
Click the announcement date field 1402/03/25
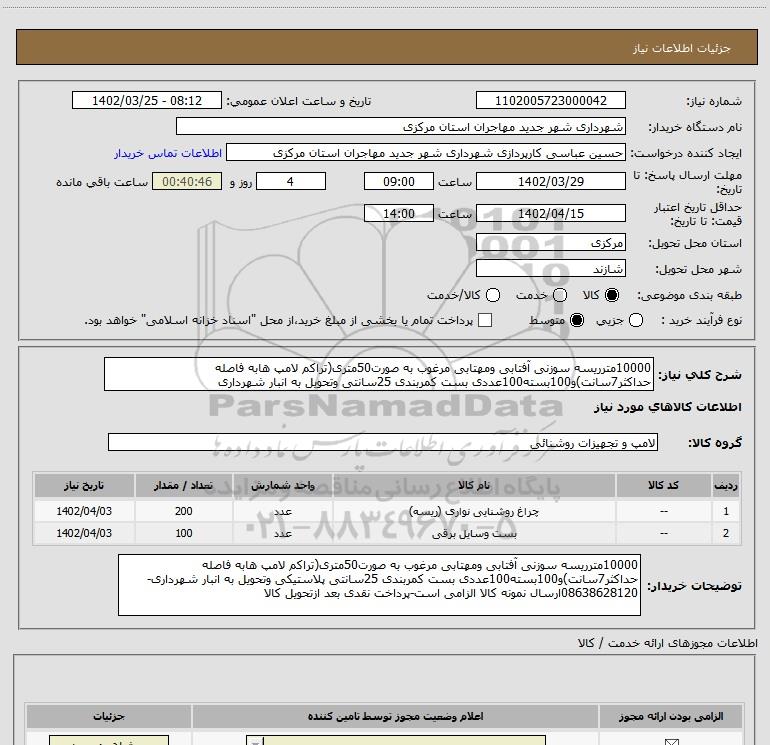click(147, 101)
